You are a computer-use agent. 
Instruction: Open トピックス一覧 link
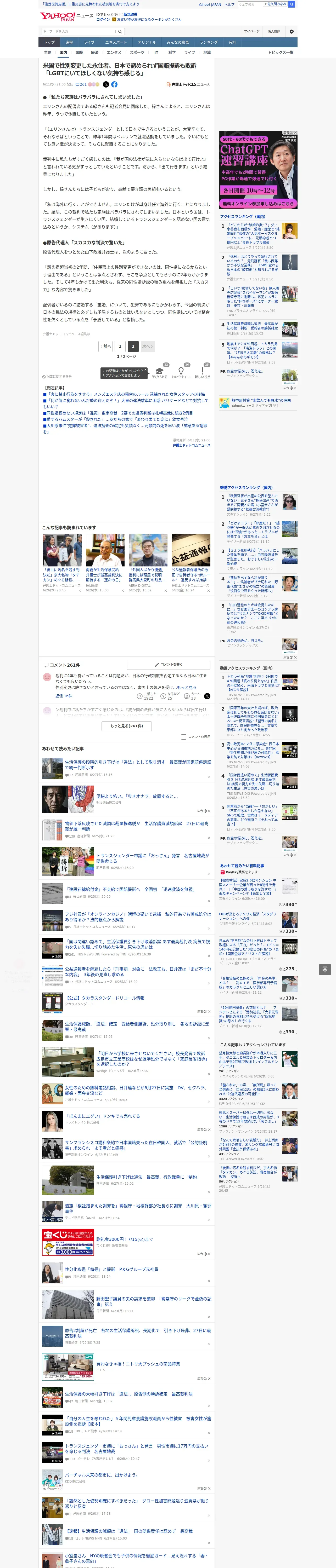click(x=281, y=52)
